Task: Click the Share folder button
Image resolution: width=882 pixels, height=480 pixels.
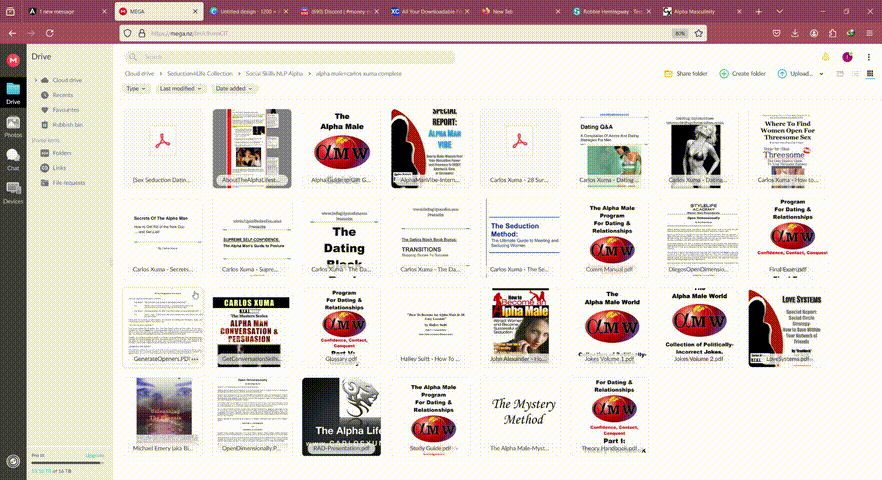Action: click(686, 74)
